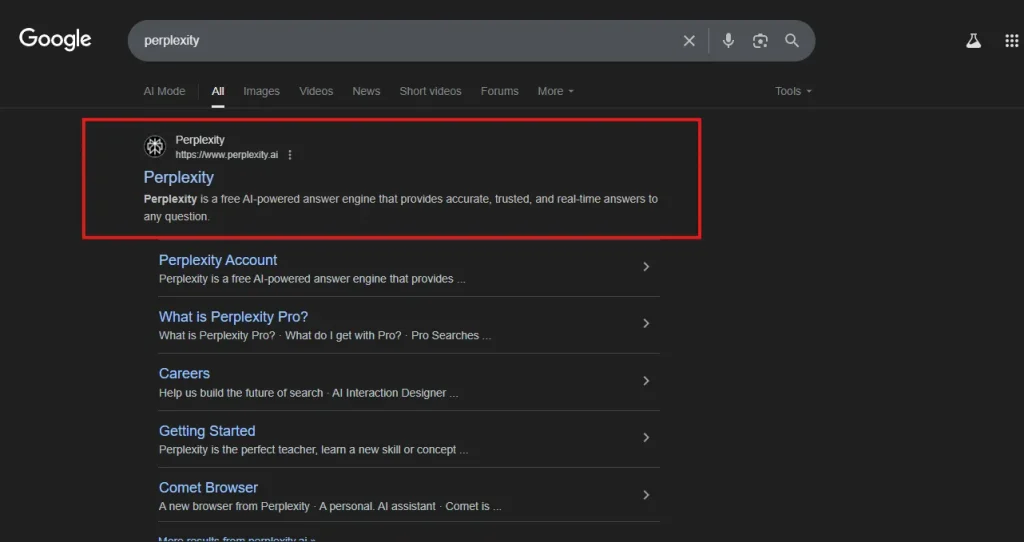Open the three-dot menu beside perplexity.ai URL
The width and height of the screenshot is (1024, 542).
click(290, 155)
